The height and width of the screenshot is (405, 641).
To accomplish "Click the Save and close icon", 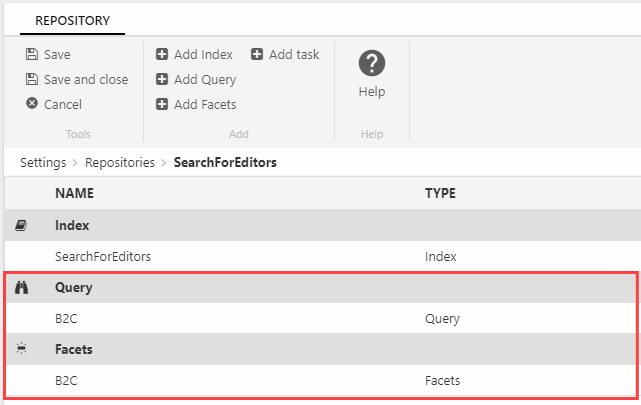I will 32,80.
